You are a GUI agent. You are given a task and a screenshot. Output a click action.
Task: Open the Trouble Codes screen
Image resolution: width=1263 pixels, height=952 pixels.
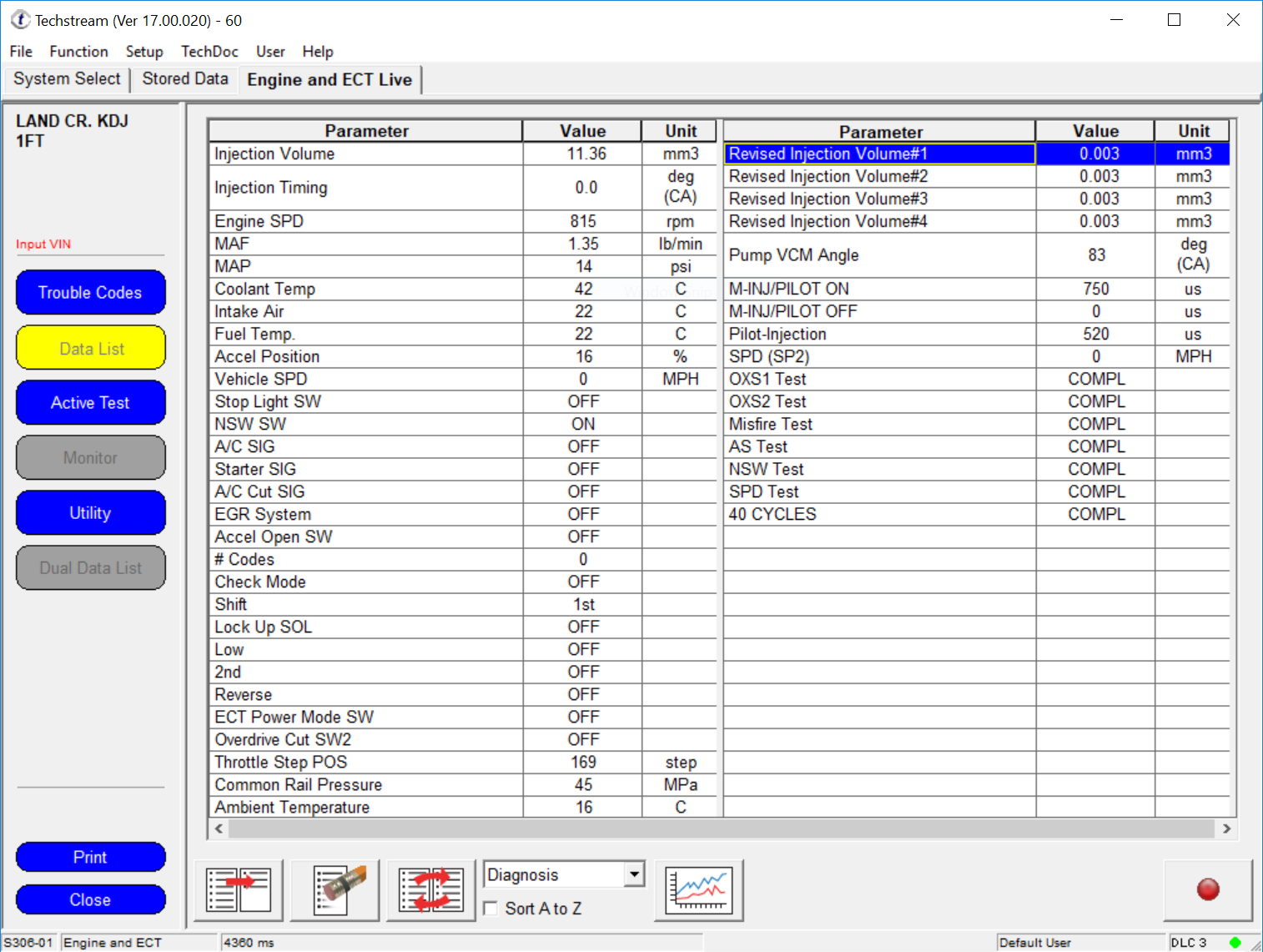90,293
